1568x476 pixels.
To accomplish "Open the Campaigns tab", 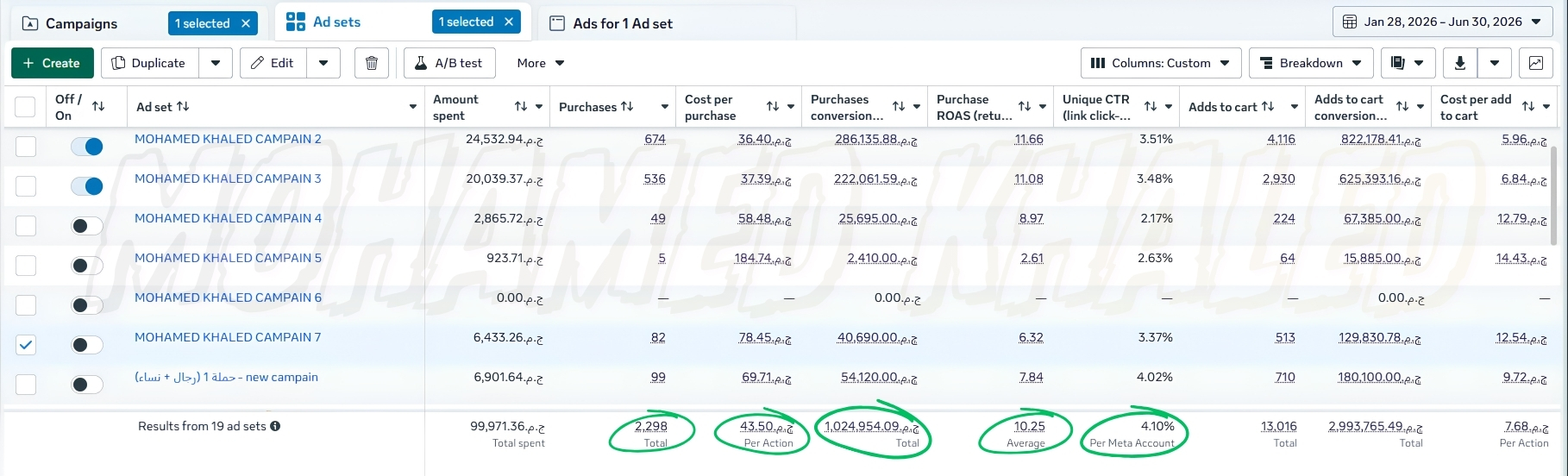I will 82,23.
